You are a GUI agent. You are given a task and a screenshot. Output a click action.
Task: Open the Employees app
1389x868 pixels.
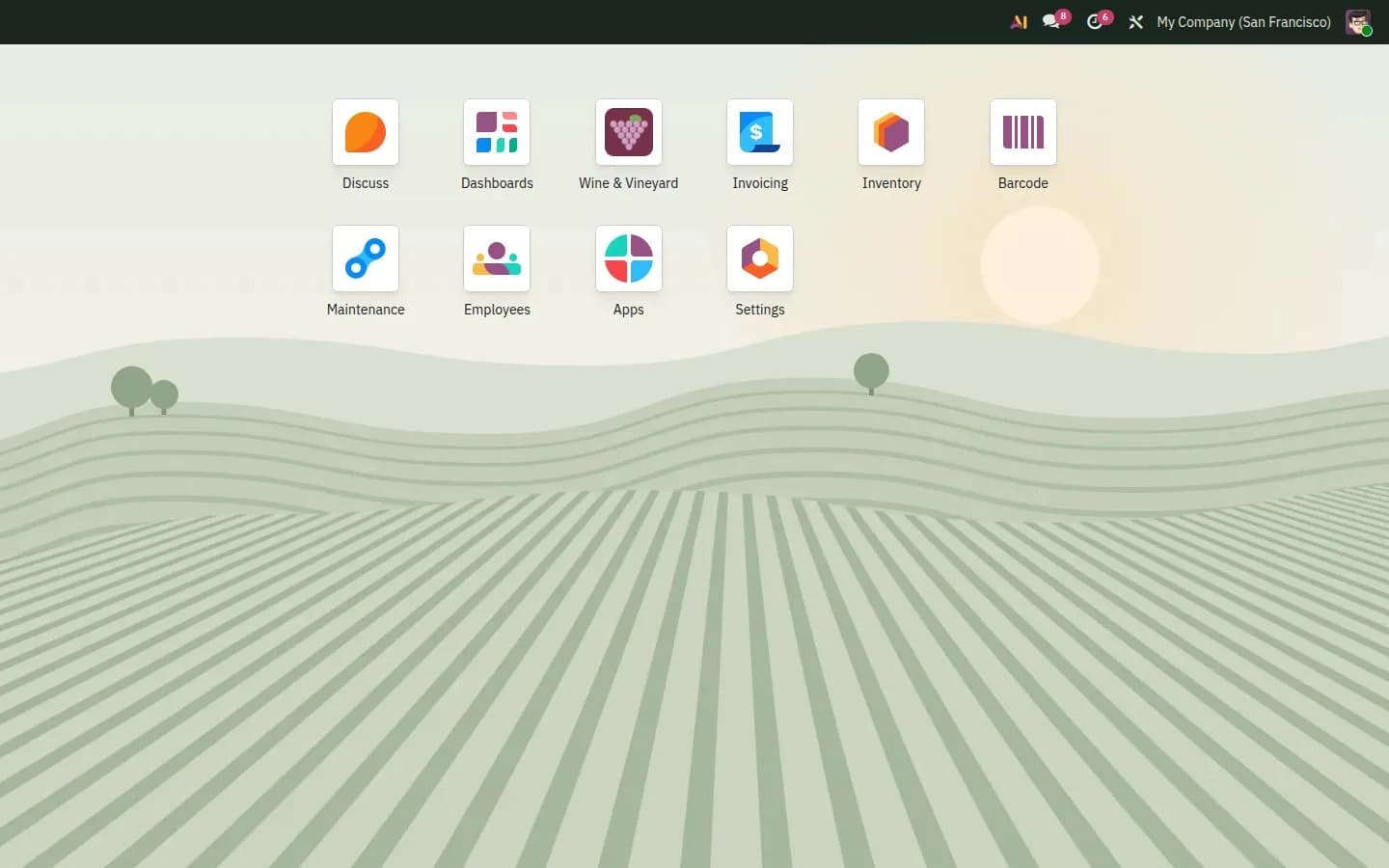pyautogui.click(x=497, y=258)
